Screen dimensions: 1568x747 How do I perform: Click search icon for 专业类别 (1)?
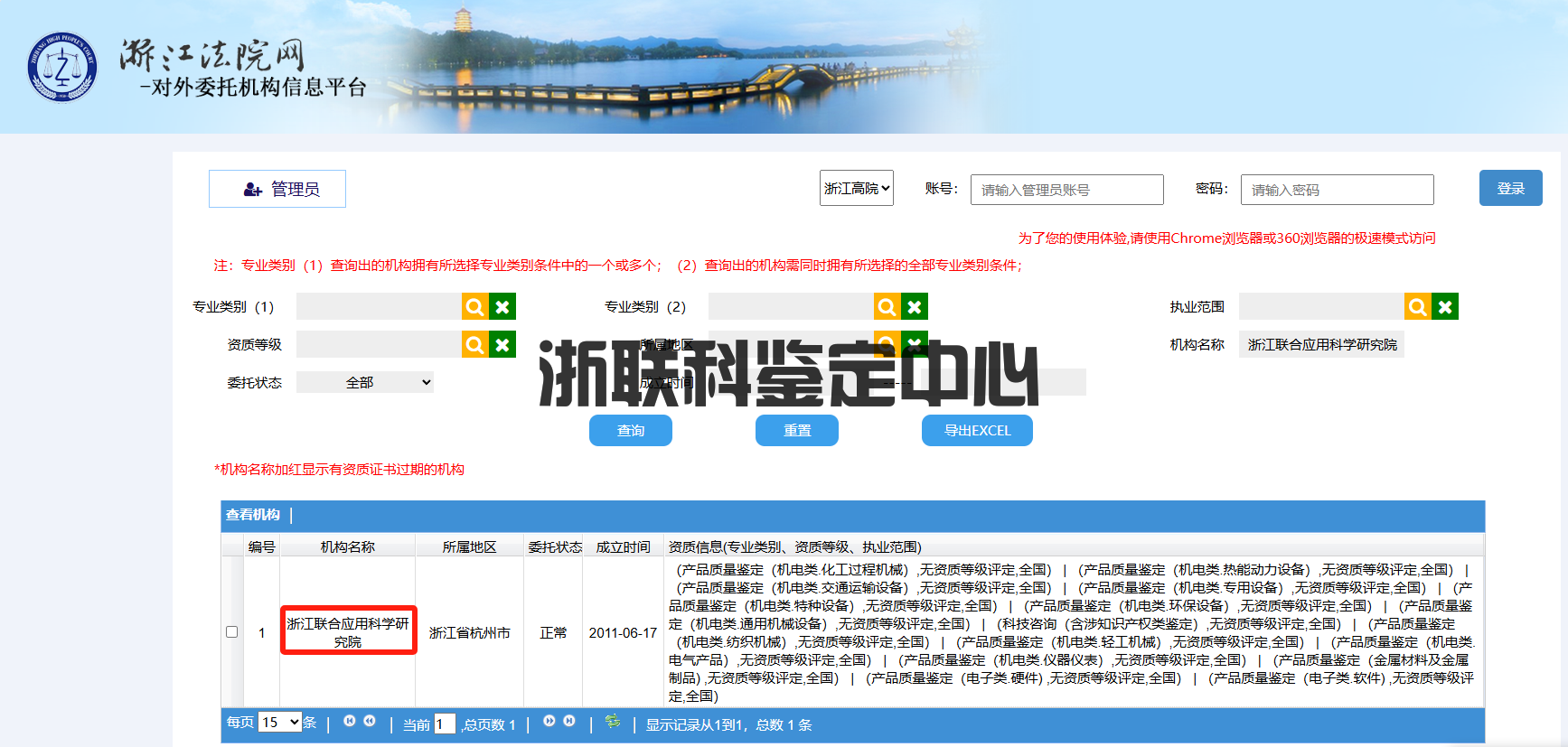[474, 307]
